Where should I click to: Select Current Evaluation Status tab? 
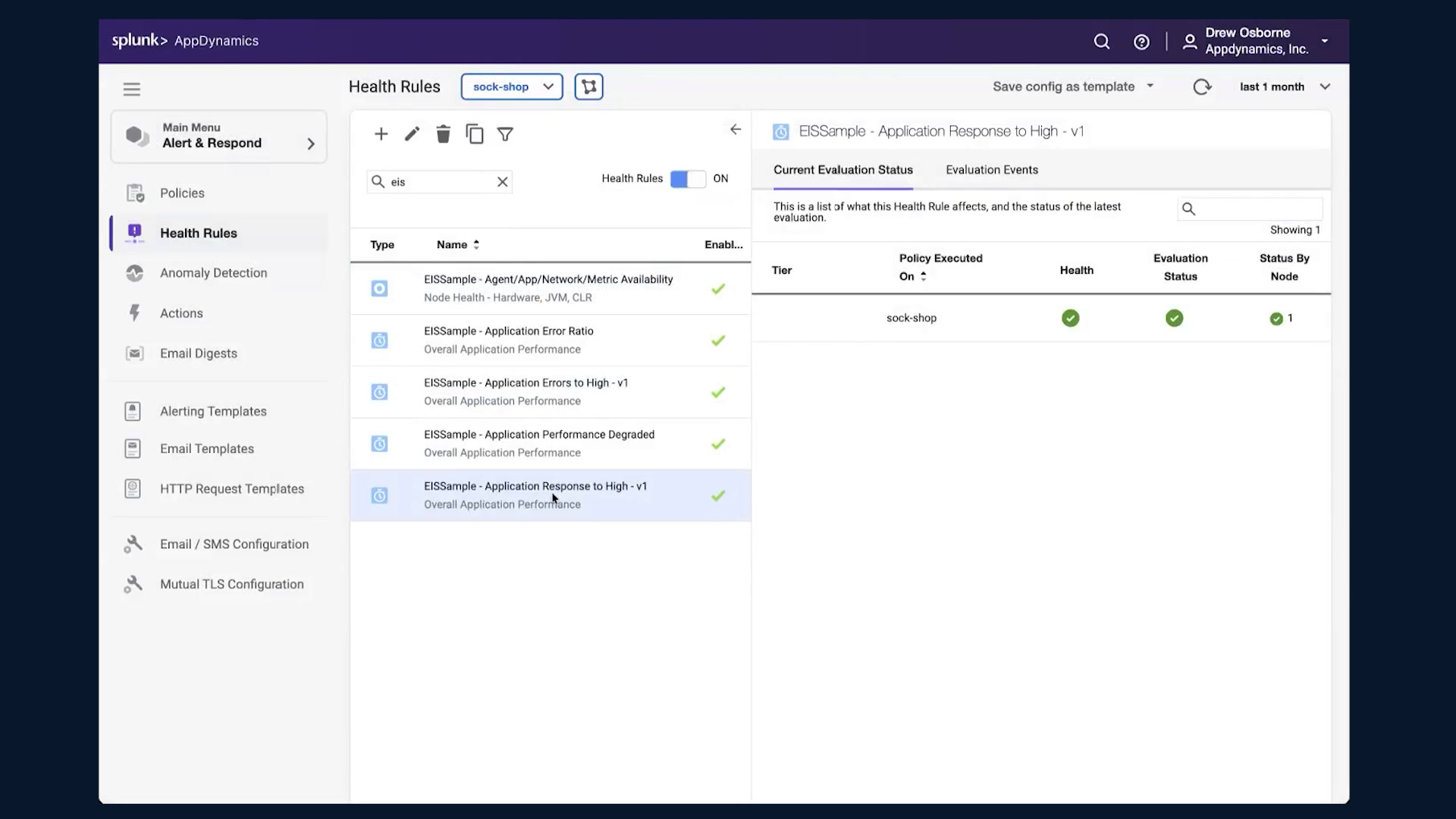[x=843, y=170]
